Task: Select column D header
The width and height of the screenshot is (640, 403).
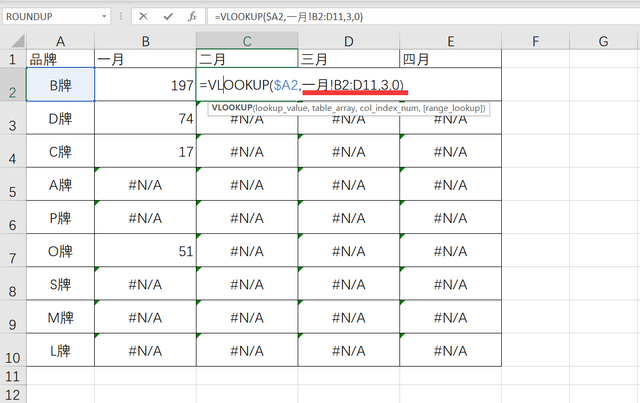Action: [x=349, y=41]
